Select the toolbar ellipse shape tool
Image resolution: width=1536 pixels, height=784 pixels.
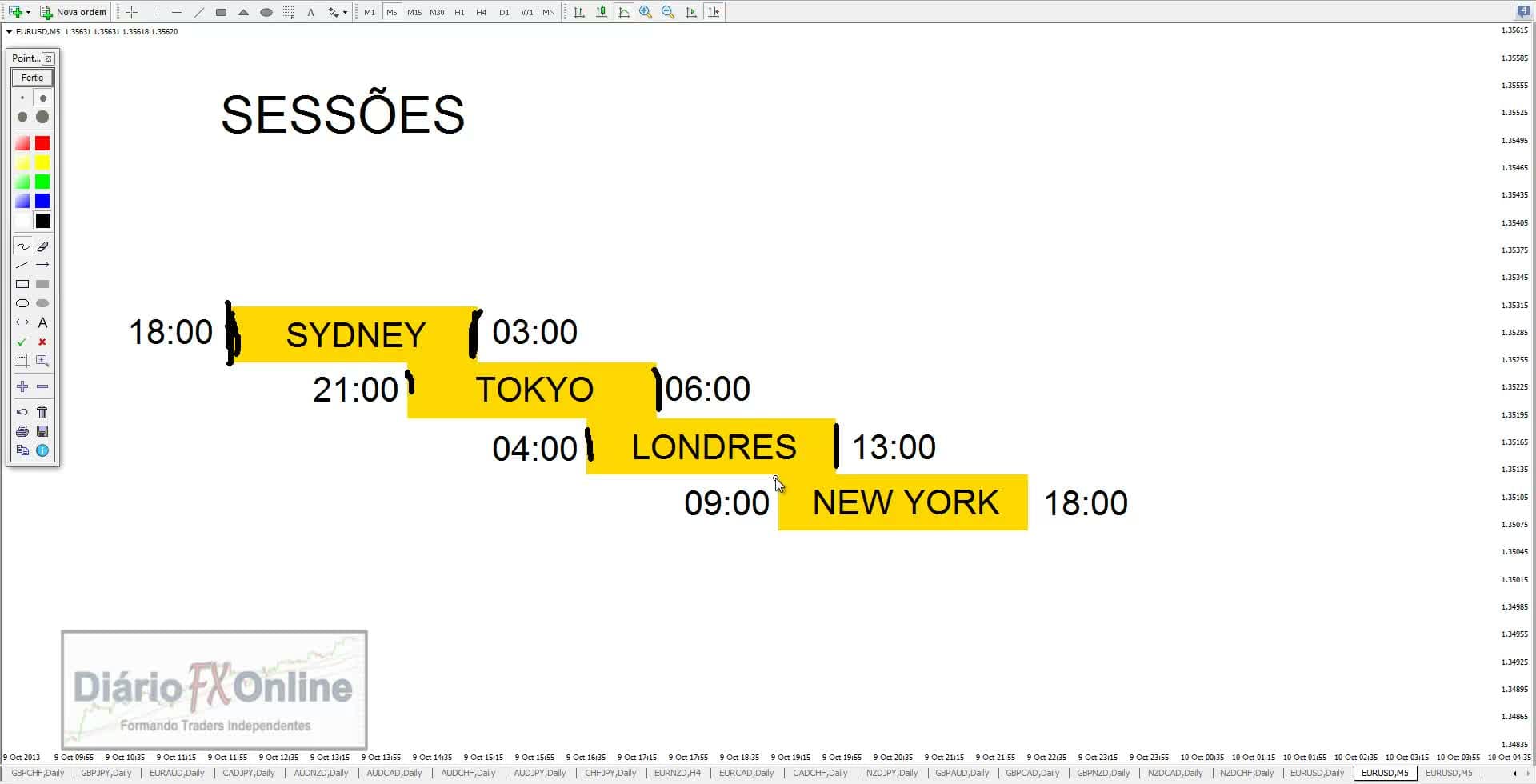[x=266, y=12]
